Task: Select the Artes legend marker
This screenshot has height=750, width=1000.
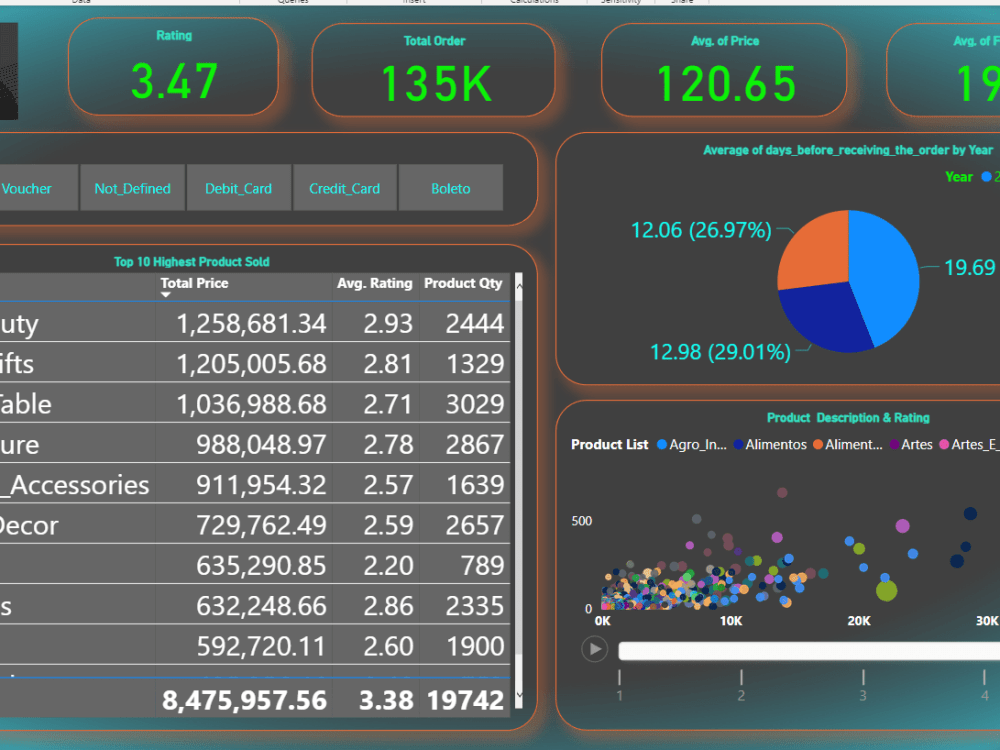Action: coord(895,444)
